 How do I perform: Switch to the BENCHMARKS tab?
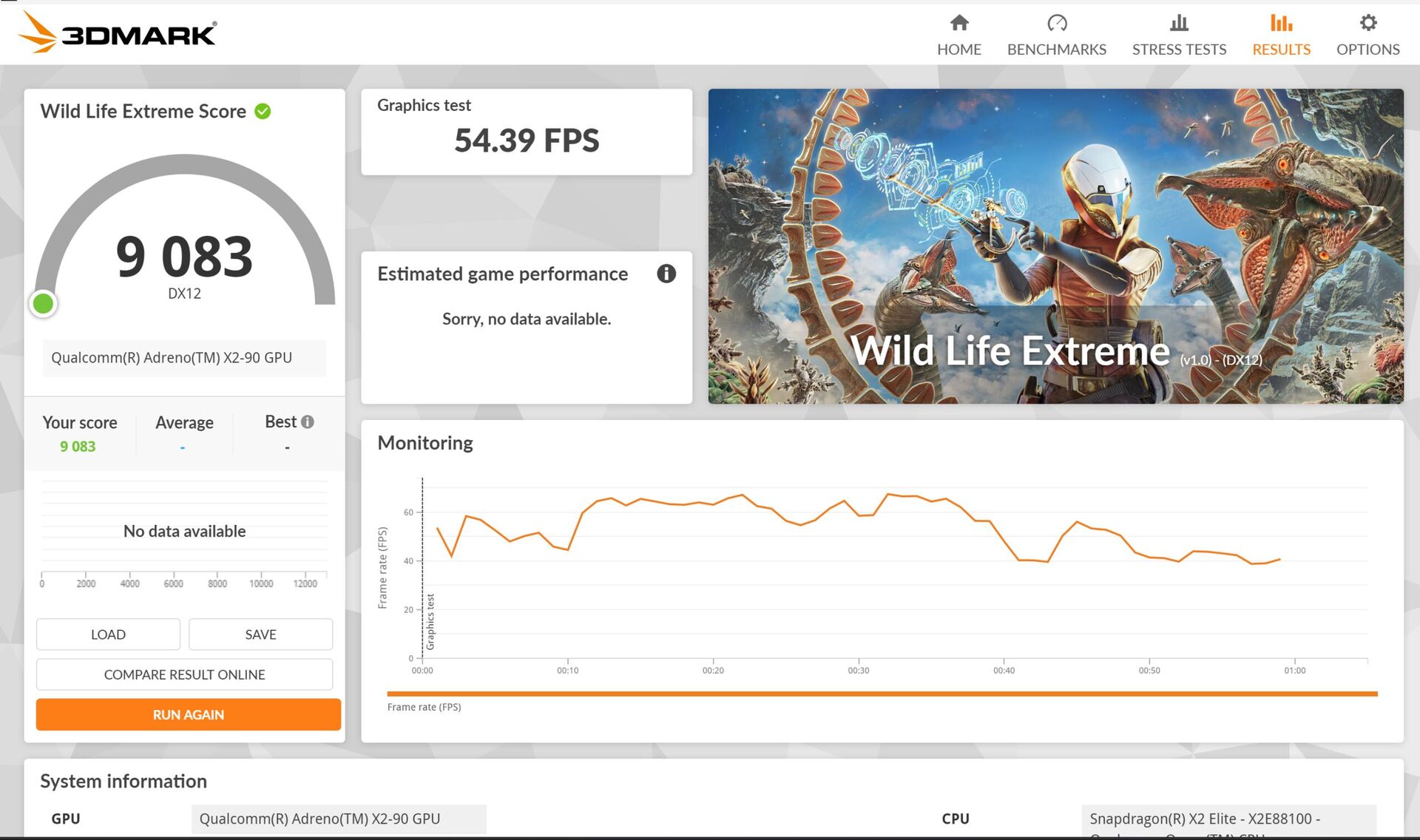(x=1057, y=49)
